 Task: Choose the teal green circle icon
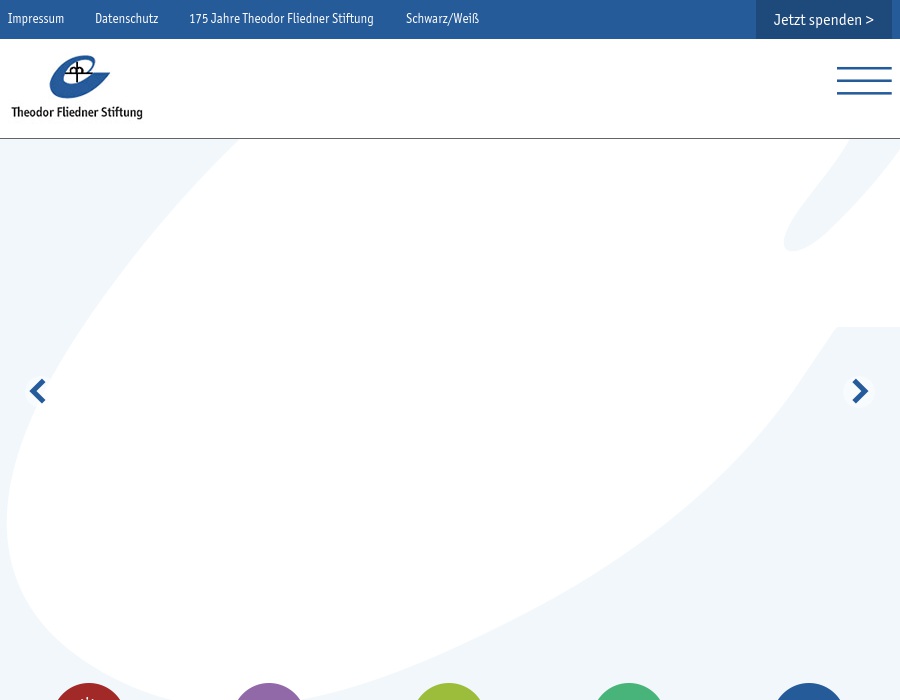[628, 692]
